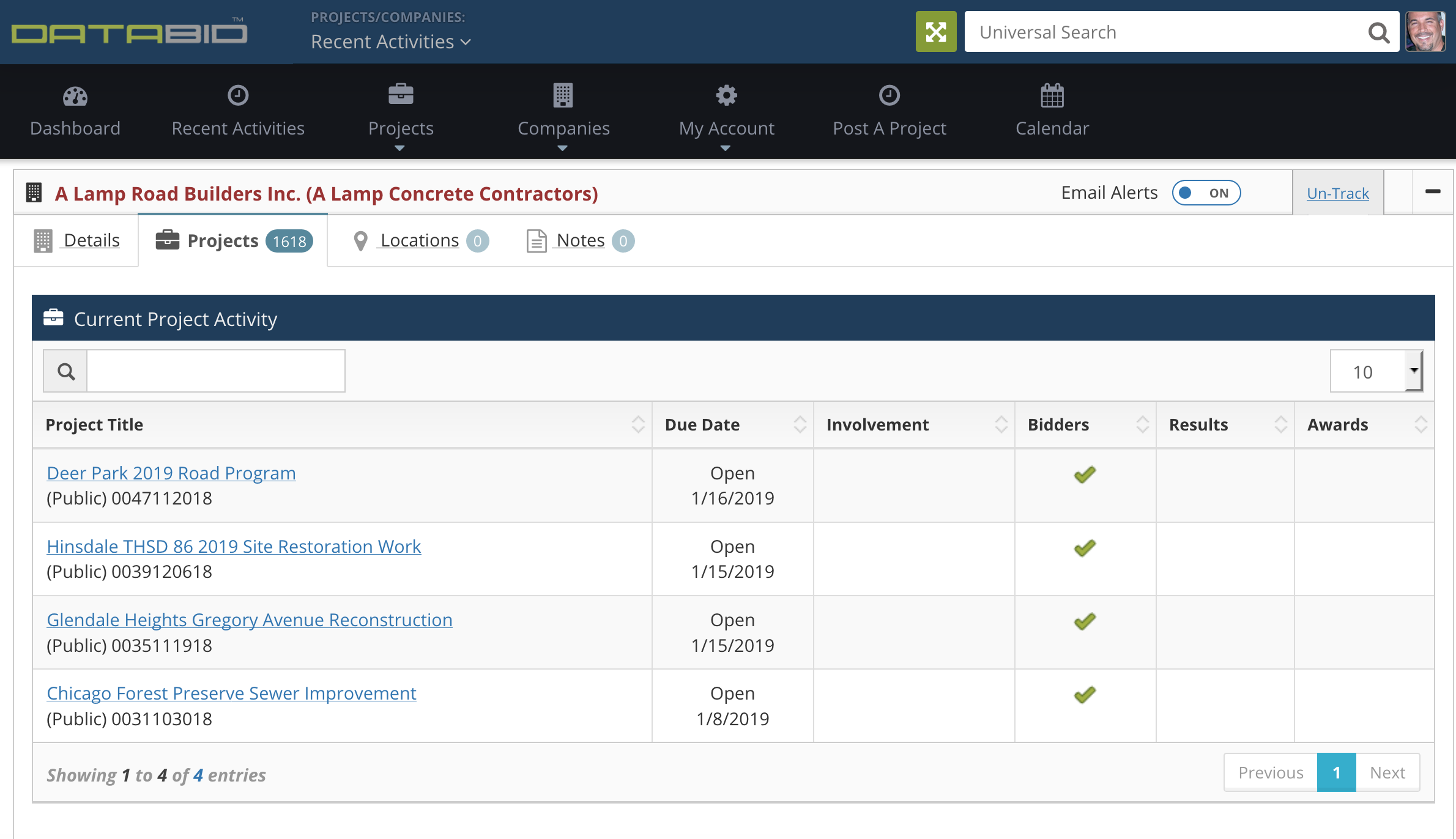Click the Calendar icon in navigation

coord(1052,95)
